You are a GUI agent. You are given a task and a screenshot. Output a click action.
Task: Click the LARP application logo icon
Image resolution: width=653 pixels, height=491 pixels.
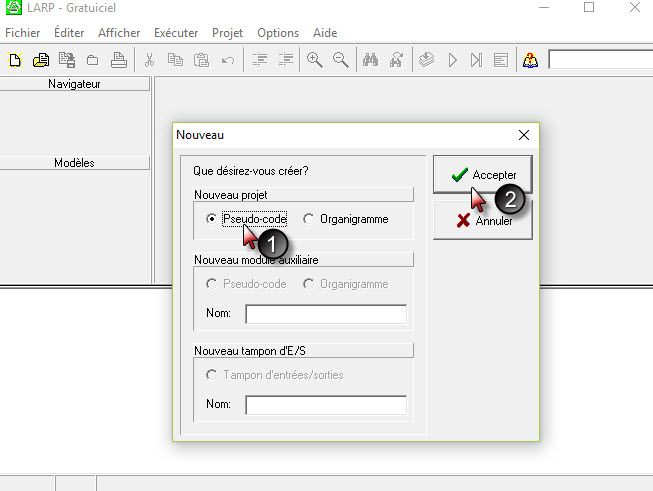click(x=13, y=7)
